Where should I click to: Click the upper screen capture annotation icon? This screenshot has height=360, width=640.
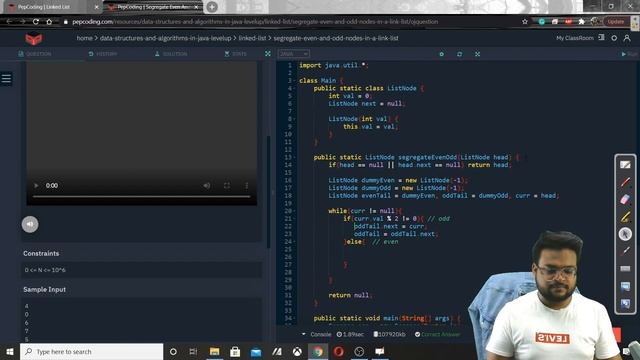(x=625, y=286)
